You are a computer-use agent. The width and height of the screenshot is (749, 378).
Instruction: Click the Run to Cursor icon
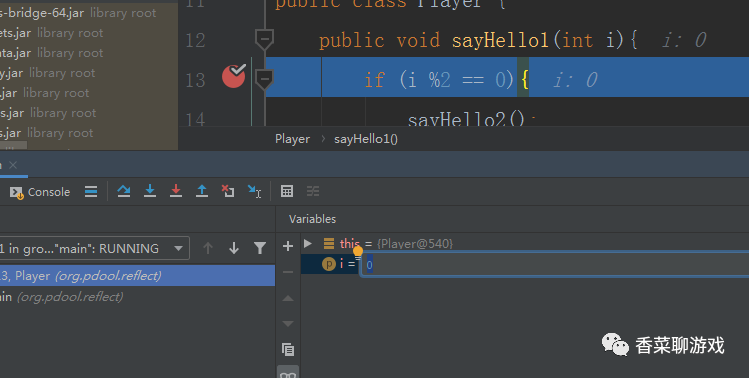254,191
